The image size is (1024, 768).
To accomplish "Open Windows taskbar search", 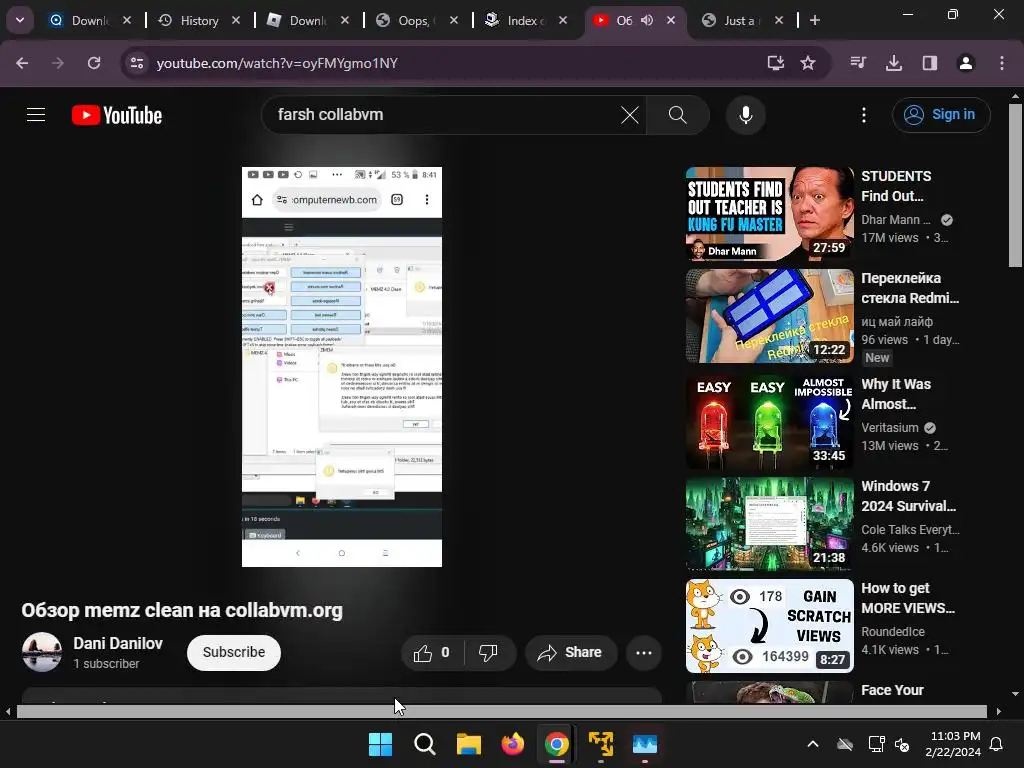I will tap(424, 744).
